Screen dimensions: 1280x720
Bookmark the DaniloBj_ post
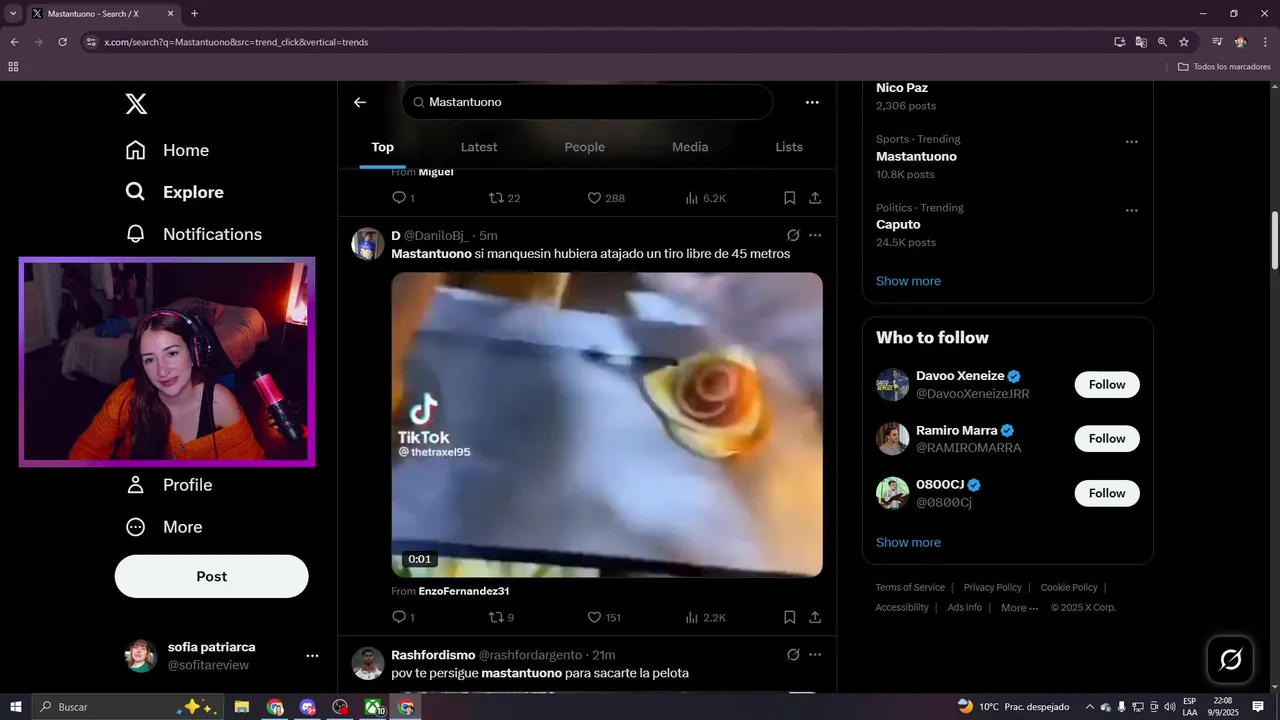coord(789,617)
